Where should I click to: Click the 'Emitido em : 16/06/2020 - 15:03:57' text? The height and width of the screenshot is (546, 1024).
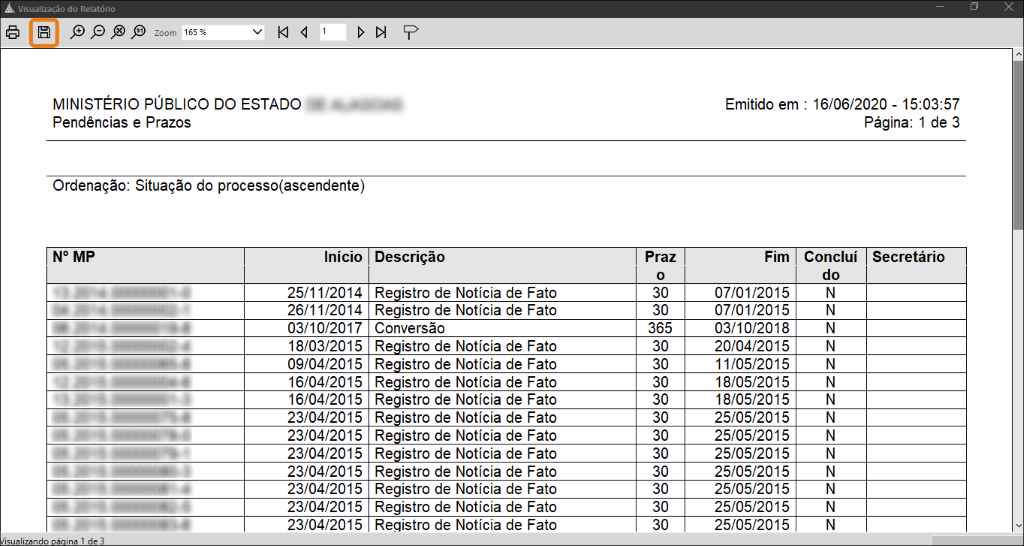pyautogui.click(x=842, y=104)
